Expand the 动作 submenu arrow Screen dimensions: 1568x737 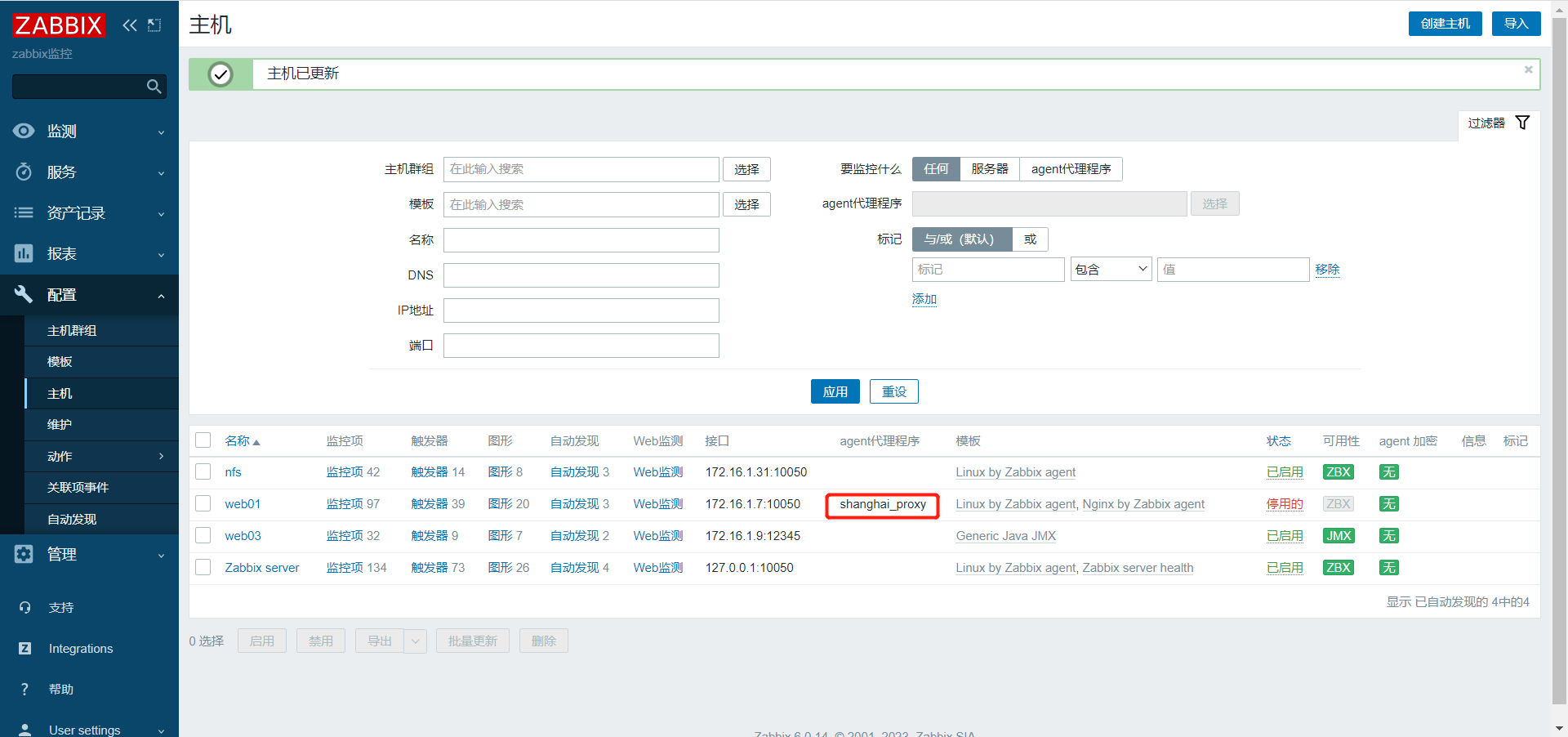tap(161, 456)
